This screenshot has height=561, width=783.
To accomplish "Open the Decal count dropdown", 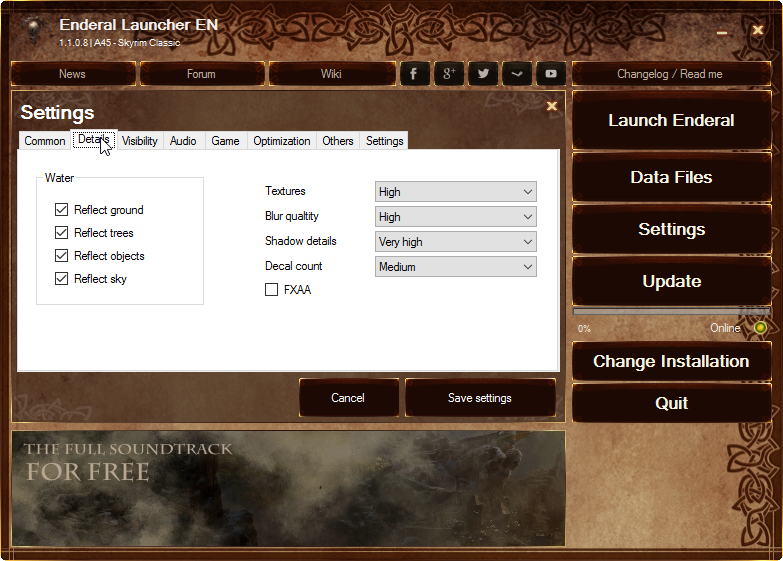I will [456, 267].
